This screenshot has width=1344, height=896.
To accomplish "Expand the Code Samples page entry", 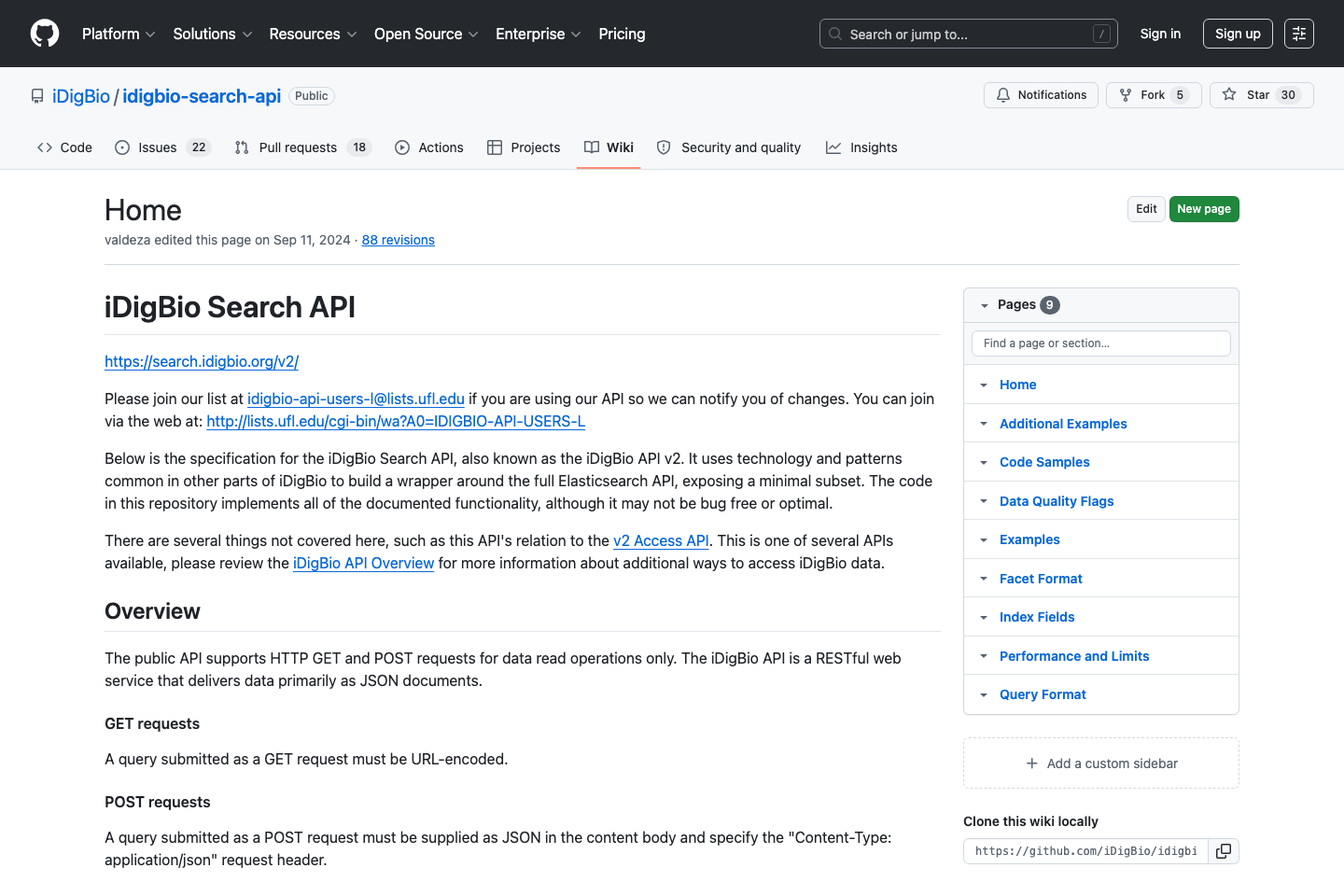I will tap(982, 462).
